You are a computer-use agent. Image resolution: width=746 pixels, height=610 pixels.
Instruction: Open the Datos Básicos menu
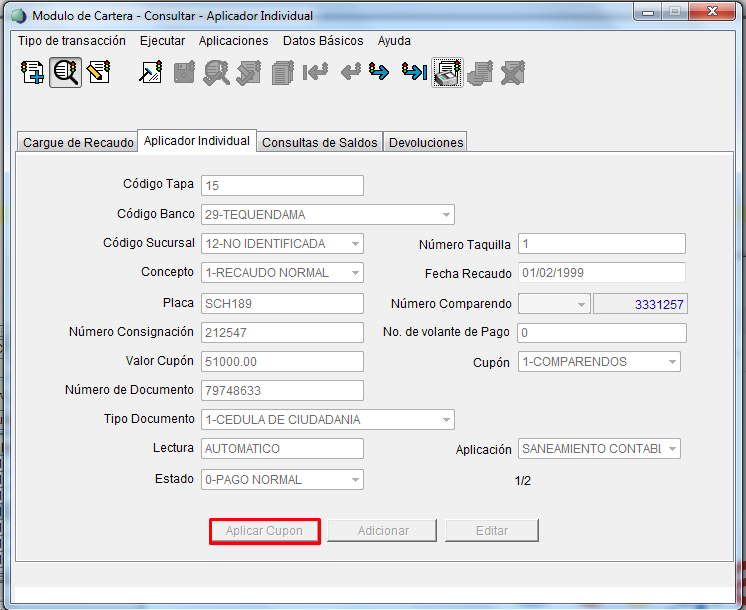[323, 41]
